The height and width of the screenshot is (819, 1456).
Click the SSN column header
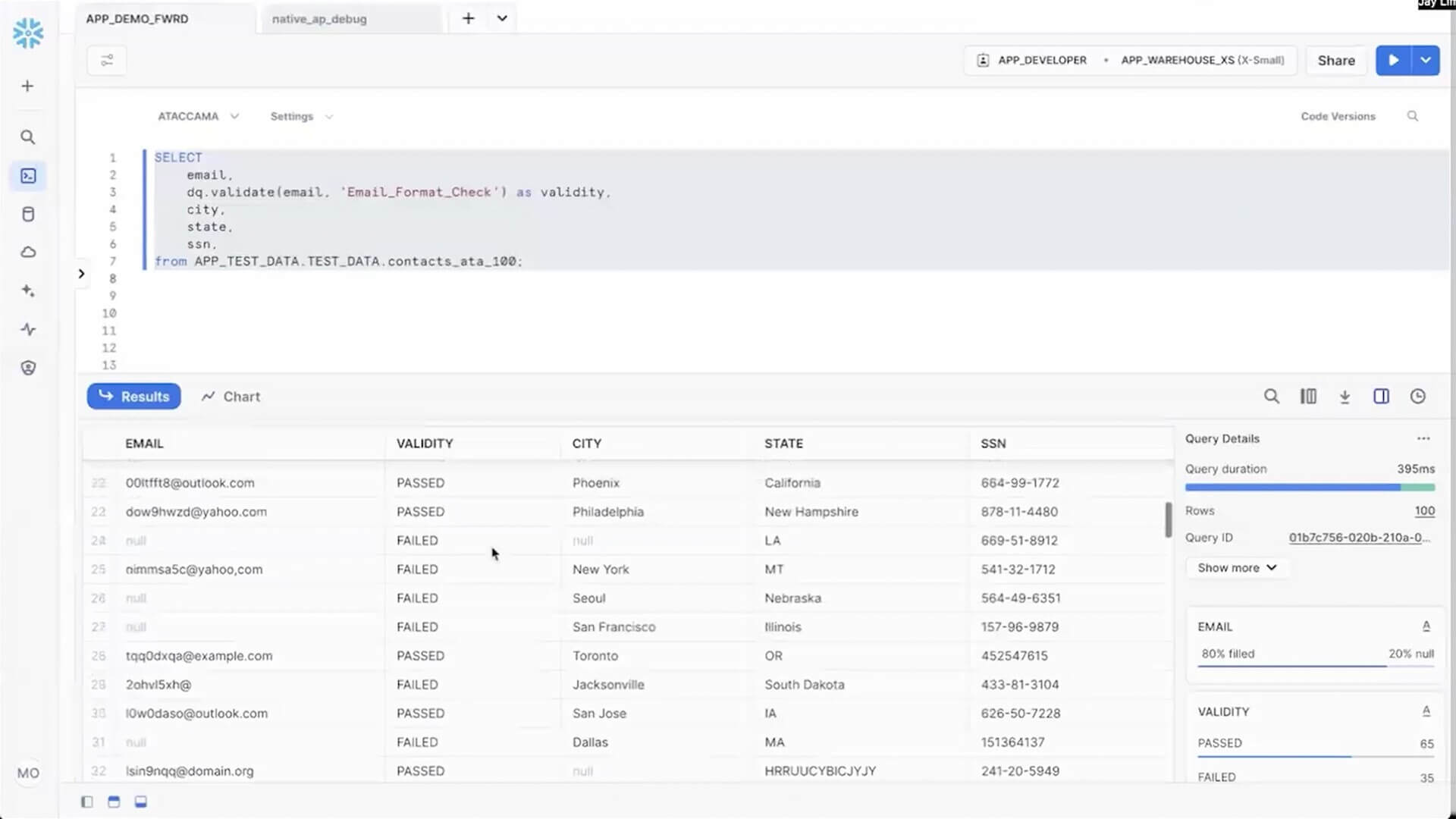click(993, 444)
